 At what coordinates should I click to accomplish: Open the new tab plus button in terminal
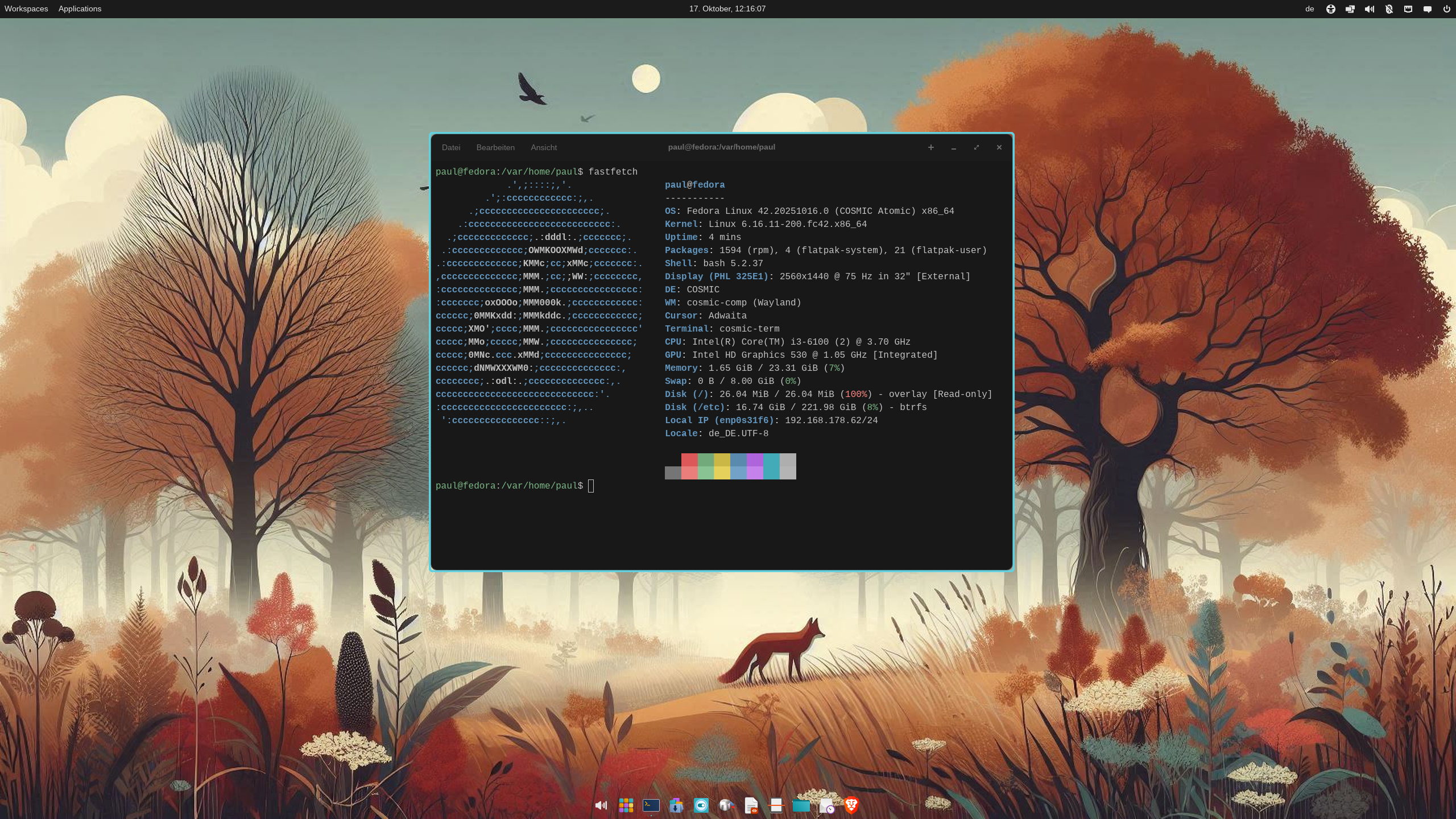pyautogui.click(x=931, y=147)
